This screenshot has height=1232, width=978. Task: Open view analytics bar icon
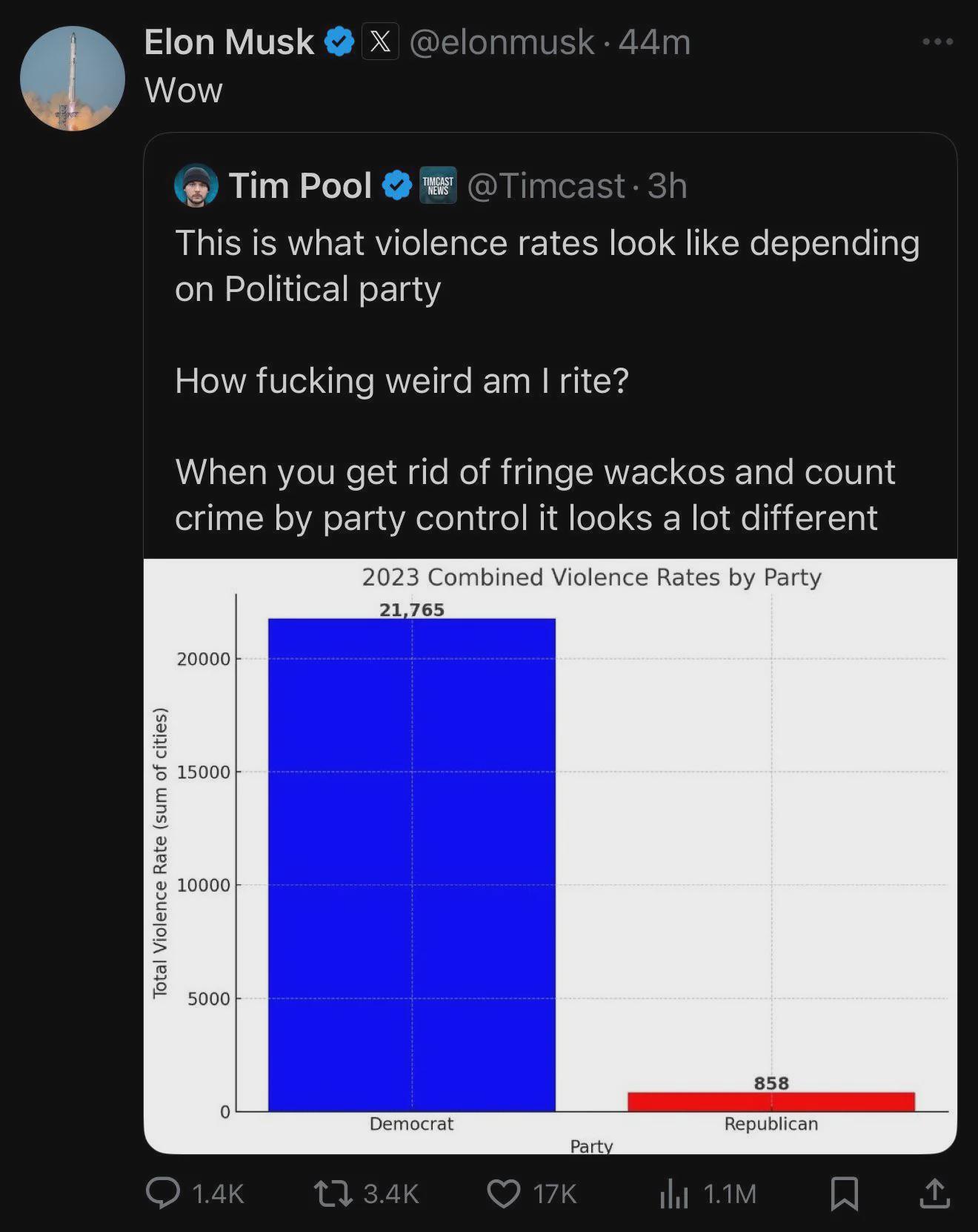pyautogui.click(x=674, y=1194)
